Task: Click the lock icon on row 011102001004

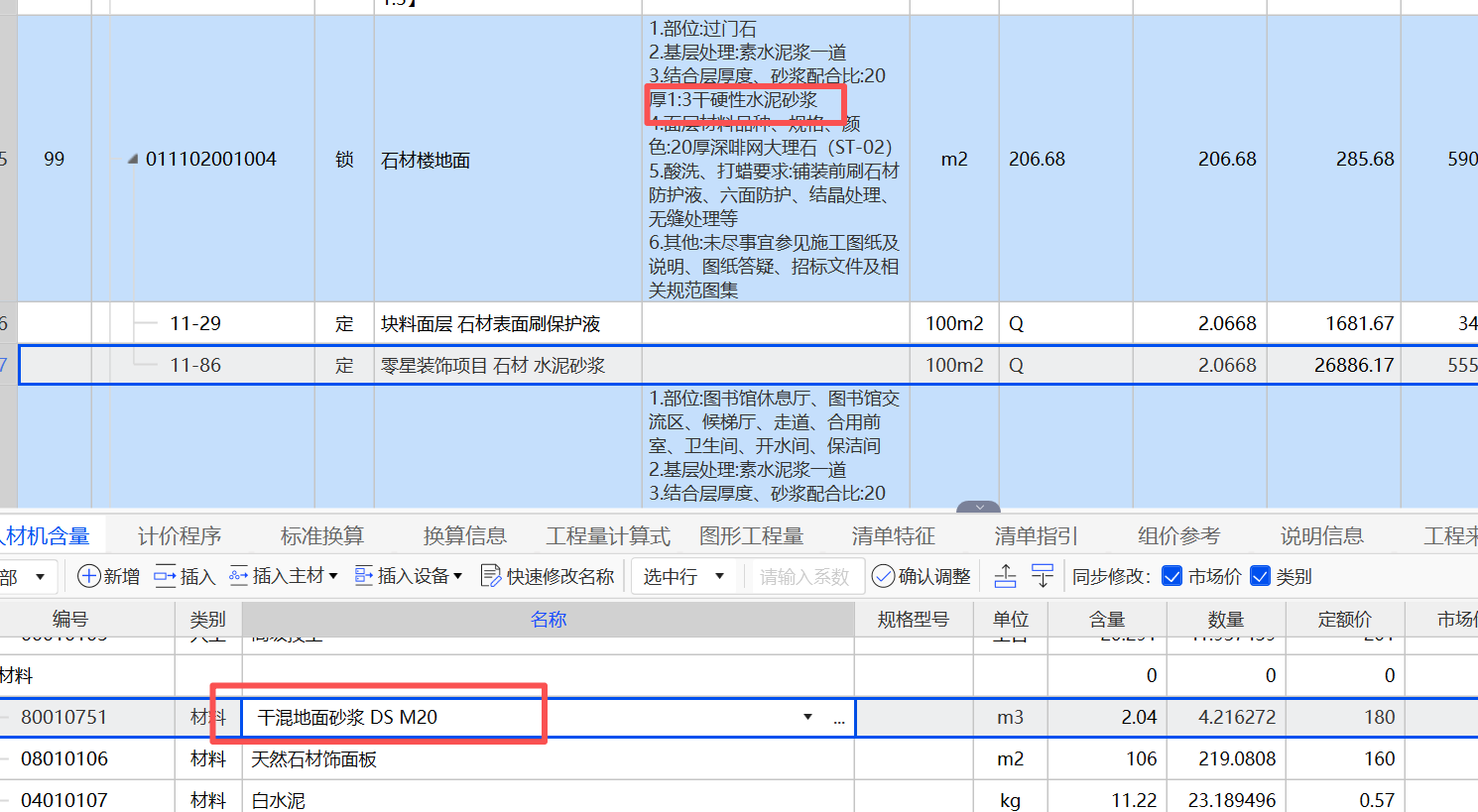Action: point(343,159)
